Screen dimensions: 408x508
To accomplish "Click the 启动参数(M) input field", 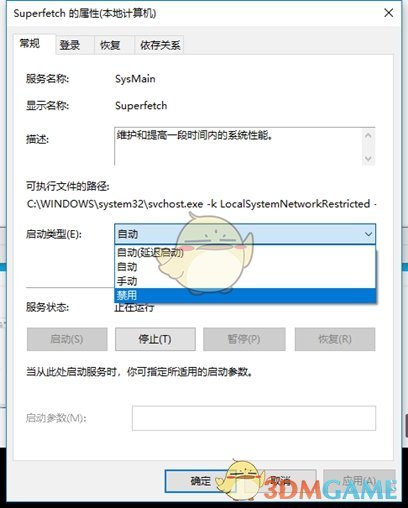I will pos(254,418).
